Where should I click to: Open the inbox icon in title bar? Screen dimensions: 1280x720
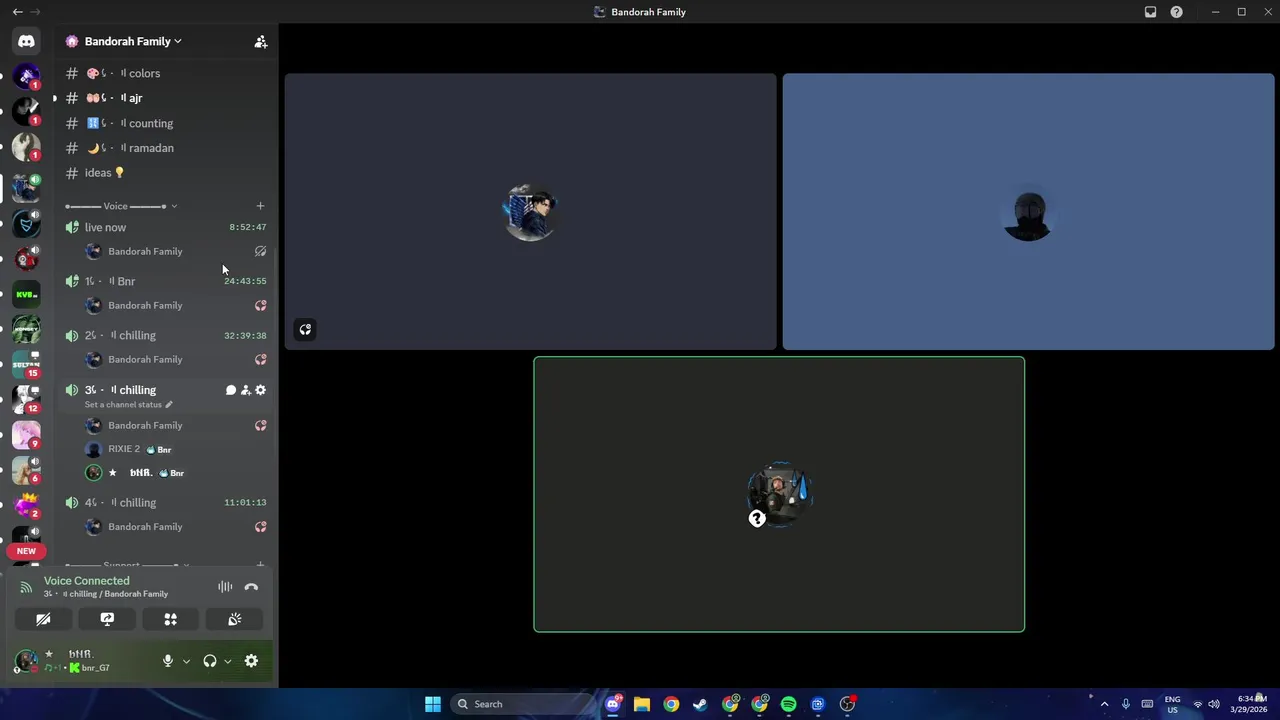click(1150, 12)
